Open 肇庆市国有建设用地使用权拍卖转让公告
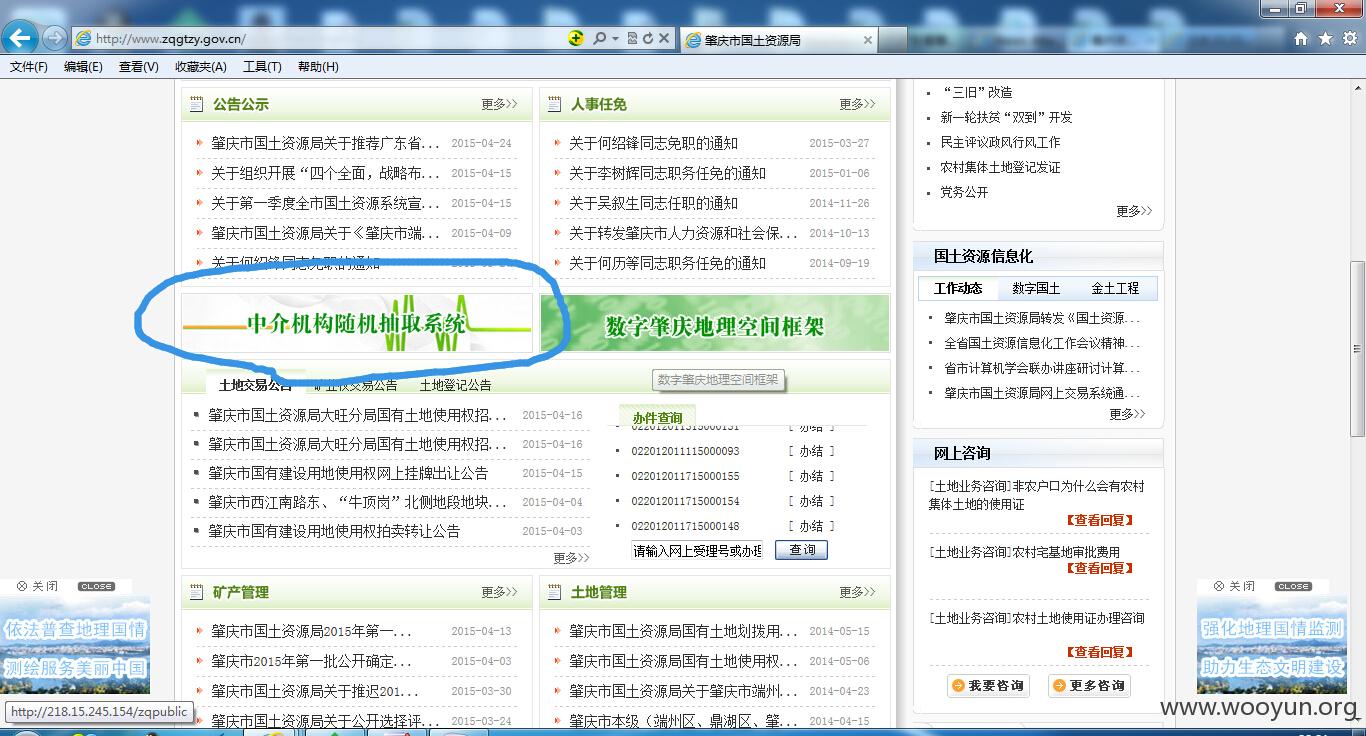This screenshot has height=736, width=1366. [334, 531]
